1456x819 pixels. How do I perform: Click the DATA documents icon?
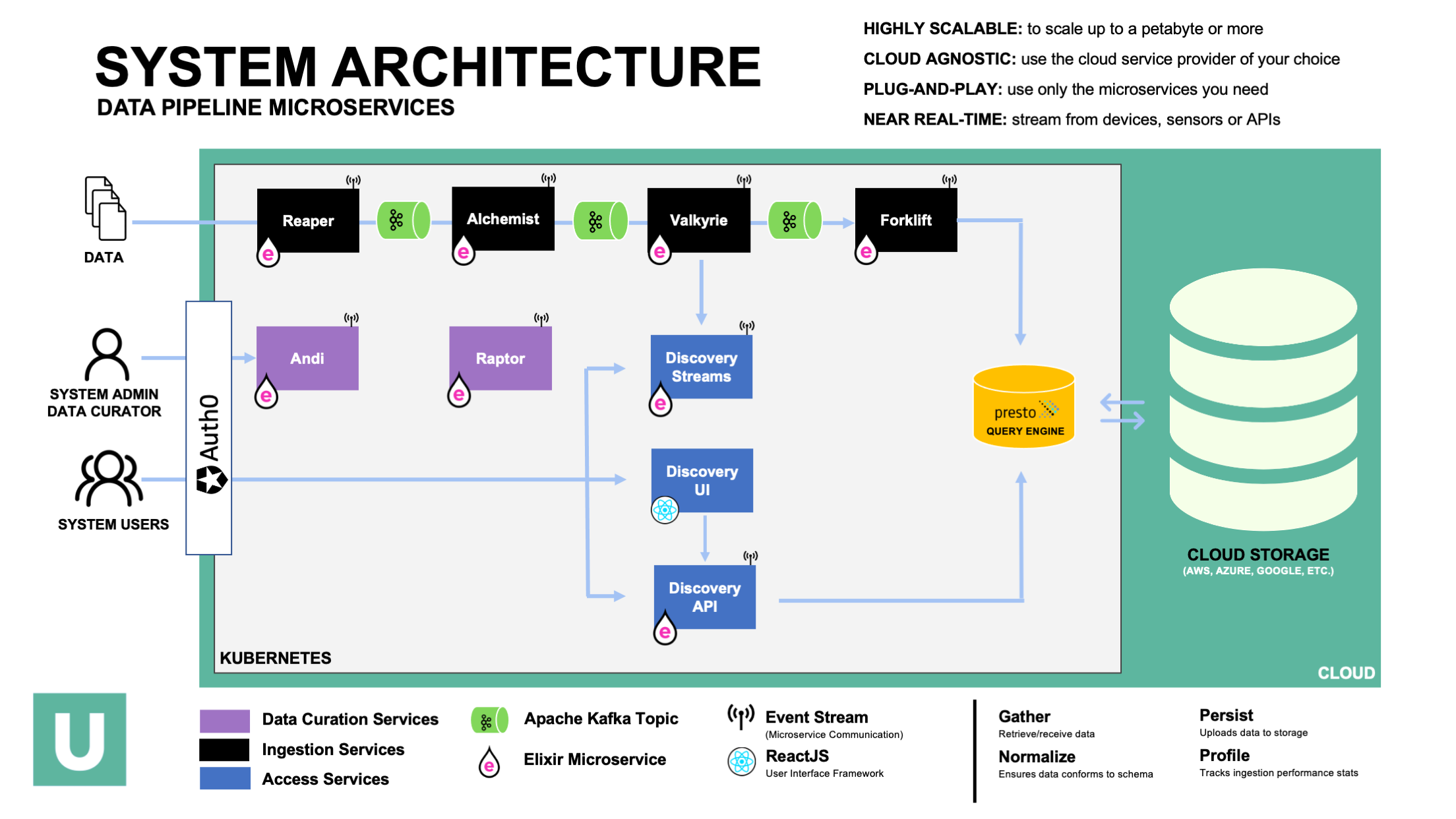click(105, 208)
